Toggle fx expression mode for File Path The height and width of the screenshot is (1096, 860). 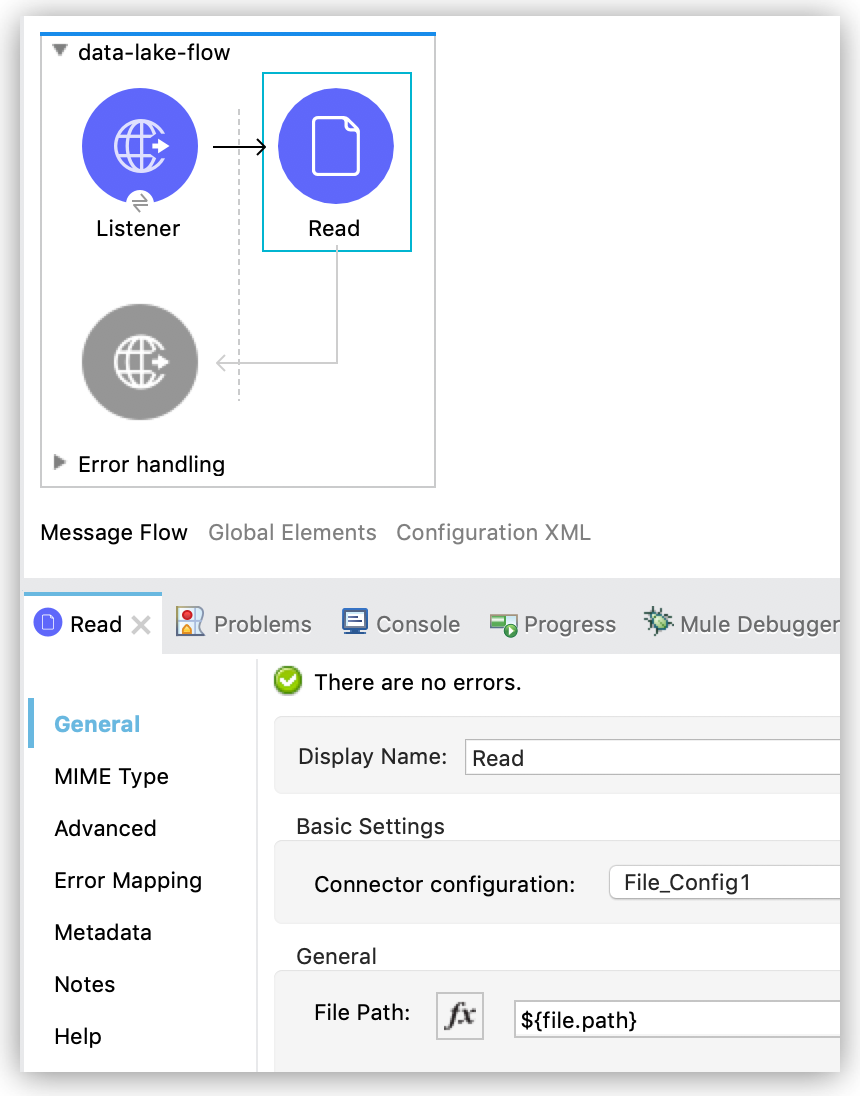459,1015
